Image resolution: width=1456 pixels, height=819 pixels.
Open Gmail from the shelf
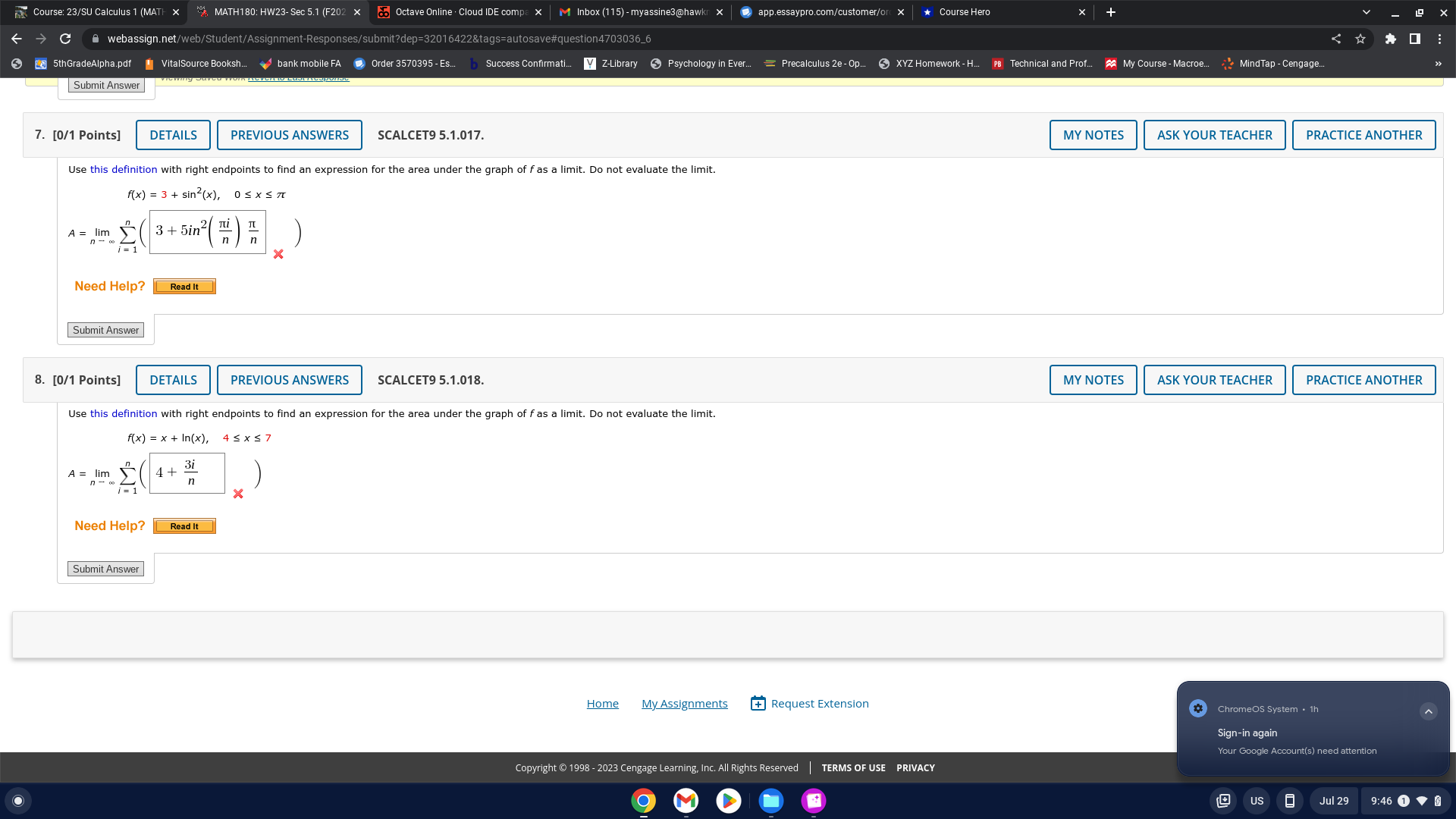[686, 801]
